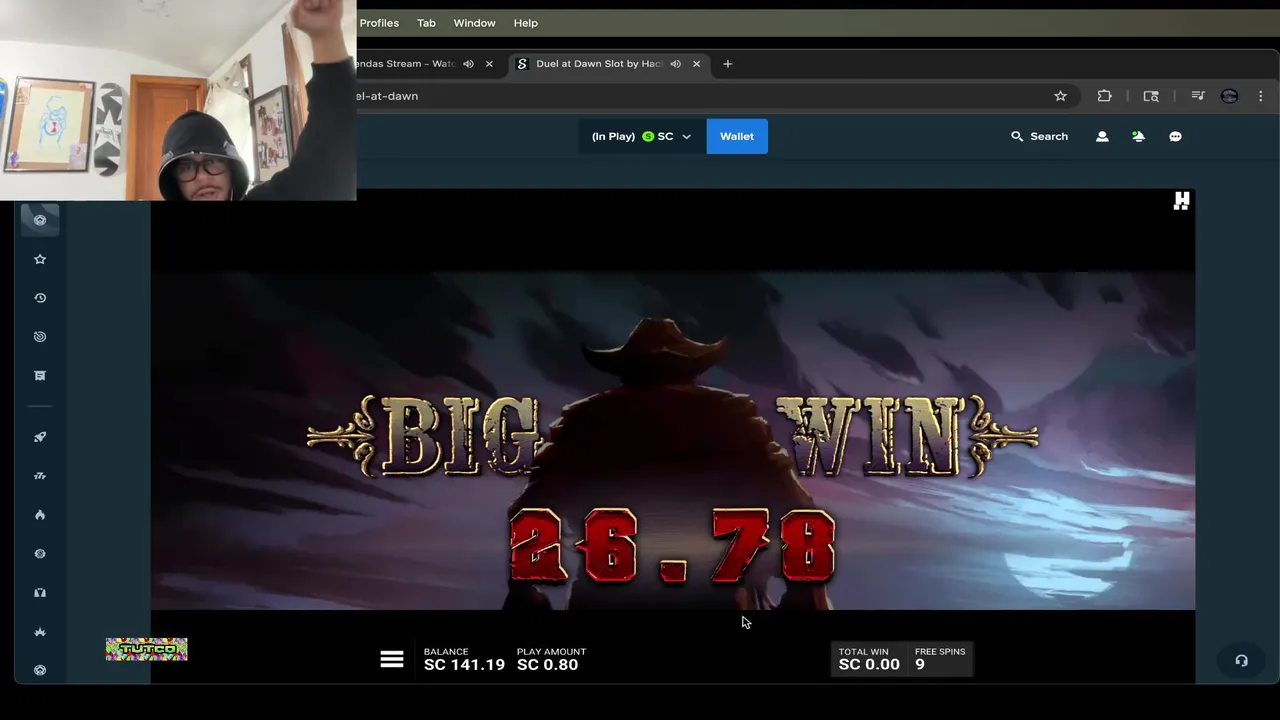1280x720 pixels.
Task: Open the Tab menu in menu bar
Action: point(426,23)
